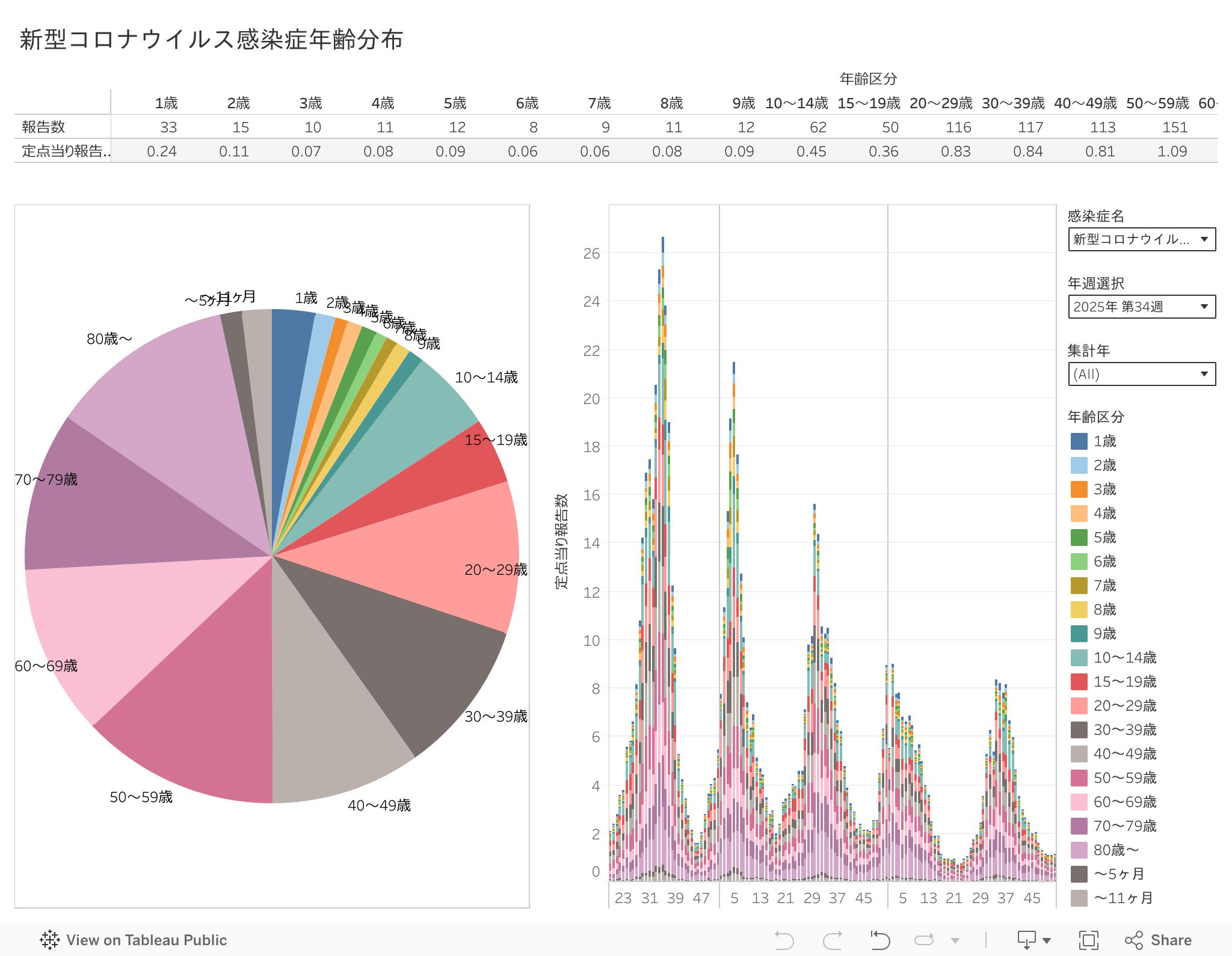1232x956 pixels.
Task: Click the Refresh/replay forward icon
Action: (924, 940)
